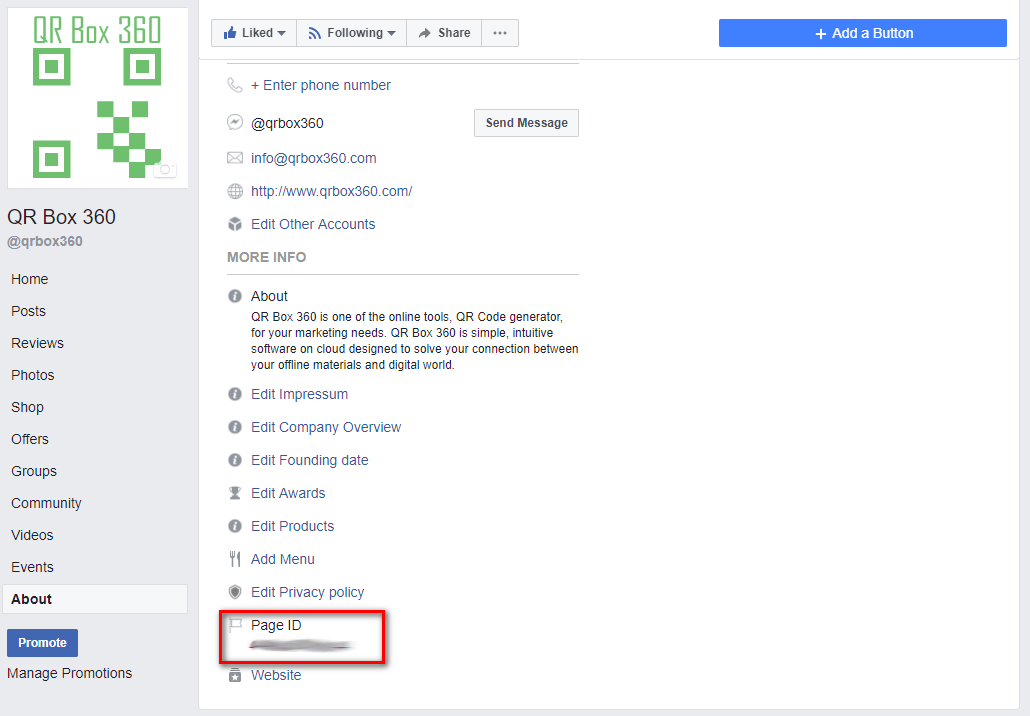Click the Website link at the bottom
Screen dimensions: 1030x716
pos(276,675)
